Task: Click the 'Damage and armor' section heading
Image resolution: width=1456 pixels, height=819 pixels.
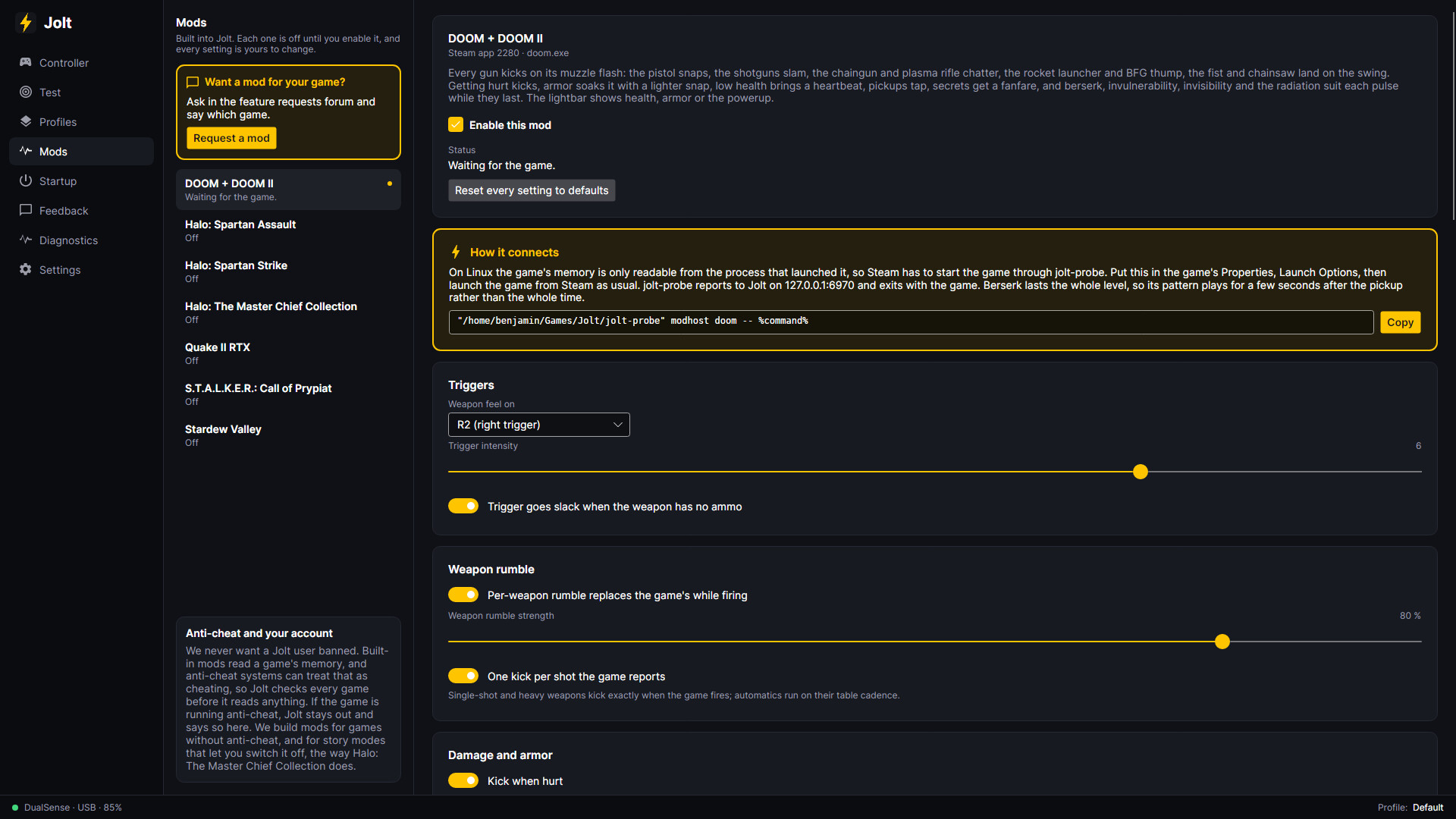Action: [x=500, y=755]
